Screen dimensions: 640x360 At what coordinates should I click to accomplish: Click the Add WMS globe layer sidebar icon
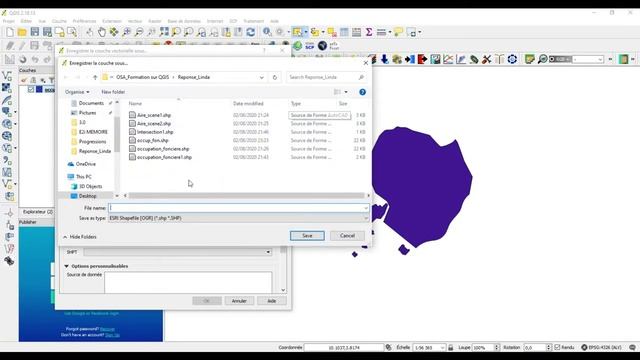tap(7, 124)
